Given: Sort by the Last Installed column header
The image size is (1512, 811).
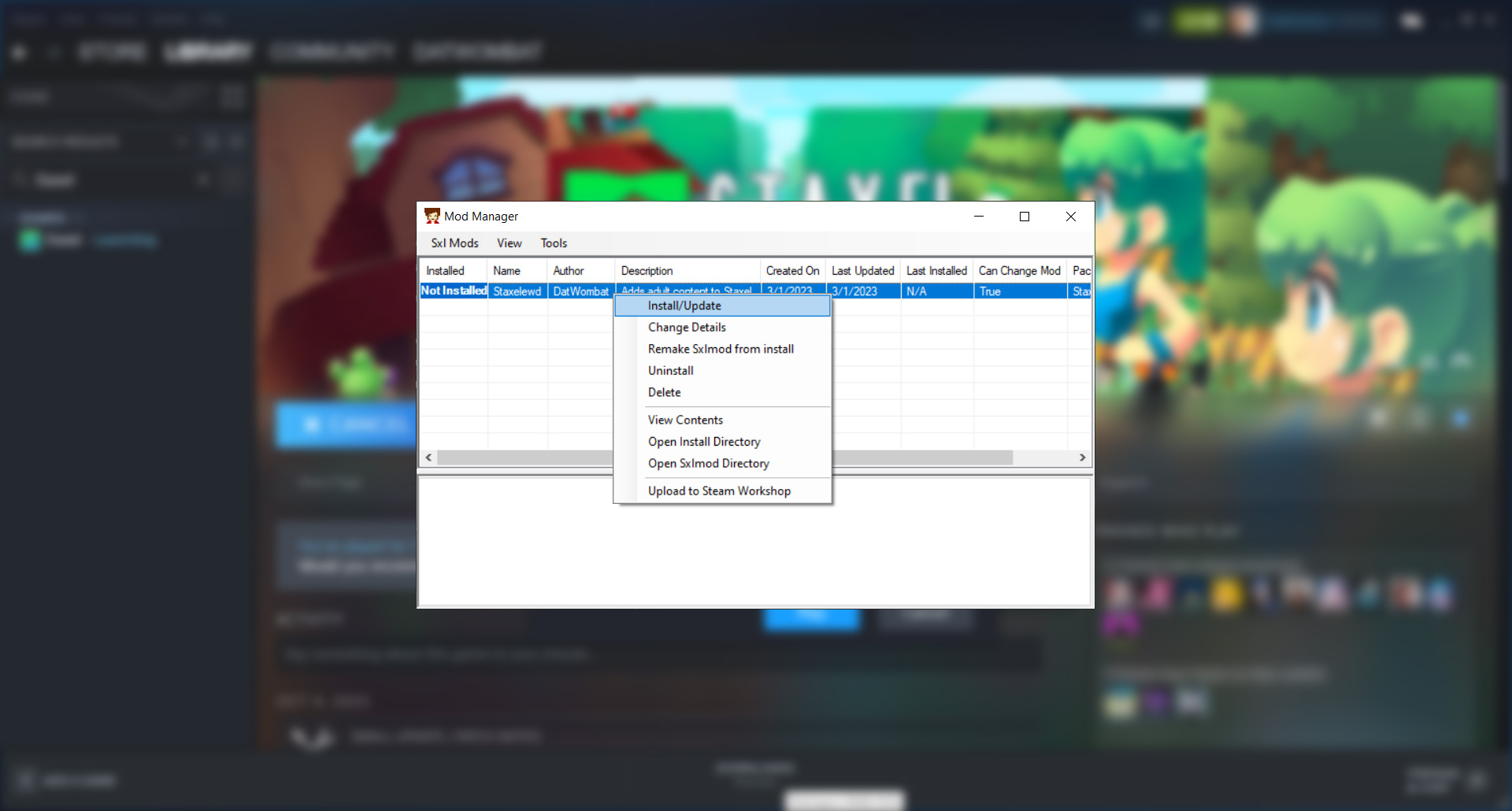Looking at the screenshot, I should tap(937, 271).
